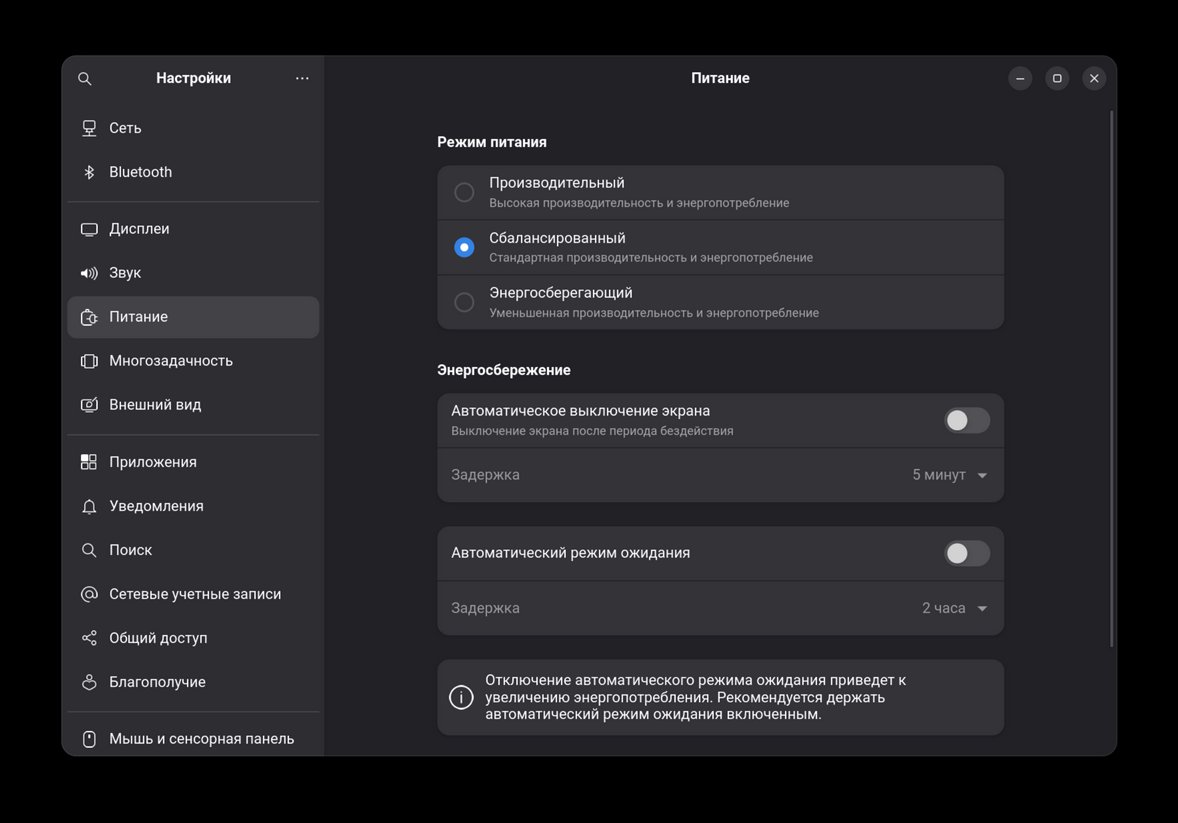Click the Звук speaker icon
The height and width of the screenshot is (823, 1178).
point(89,273)
